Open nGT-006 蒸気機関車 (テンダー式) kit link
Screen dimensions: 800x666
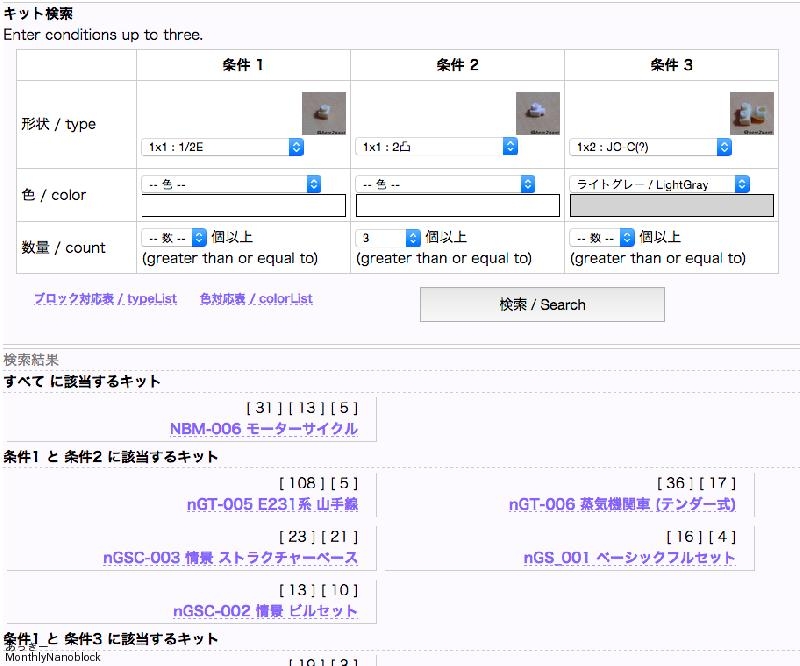coord(621,505)
